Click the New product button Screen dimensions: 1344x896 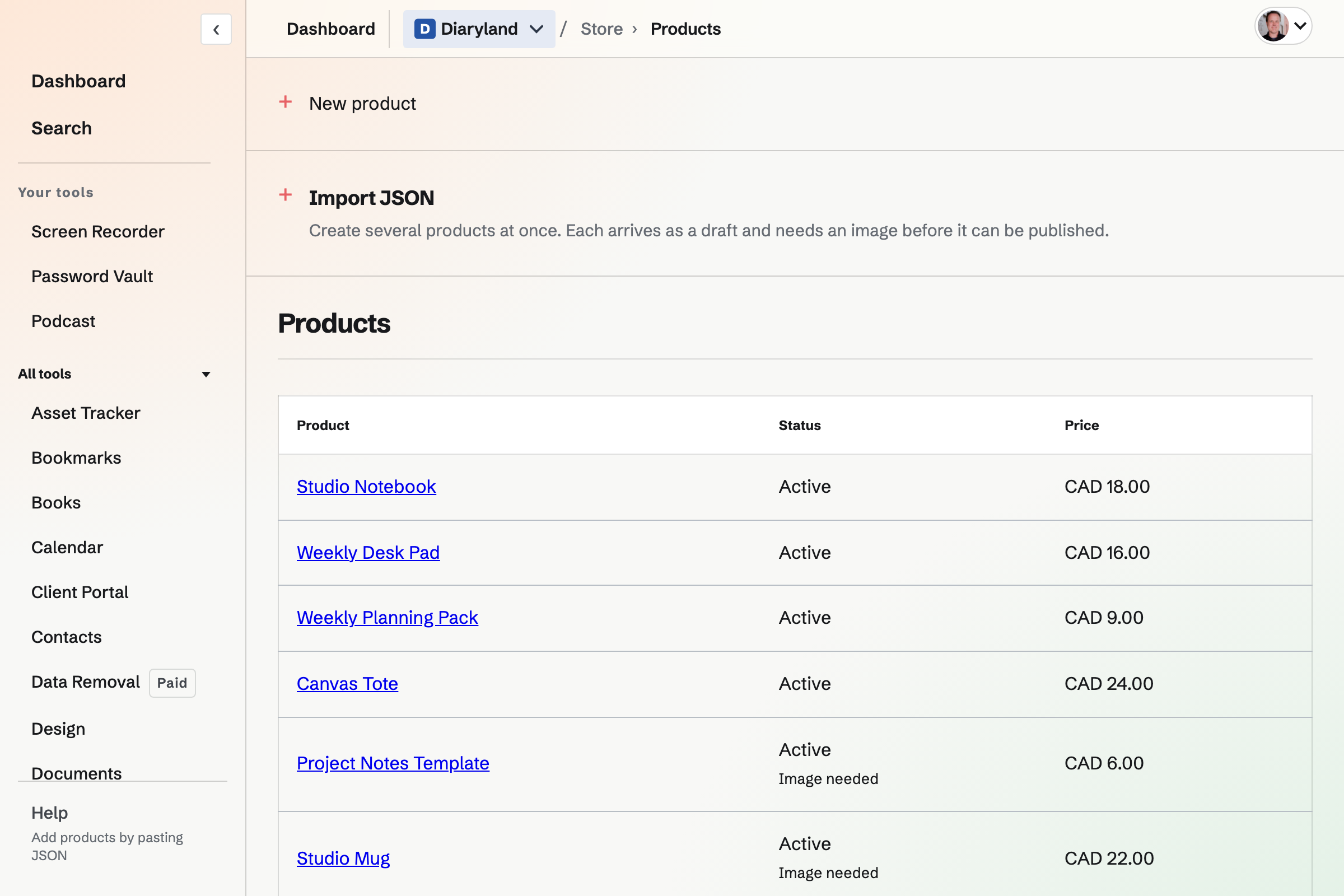(x=362, y=104)
